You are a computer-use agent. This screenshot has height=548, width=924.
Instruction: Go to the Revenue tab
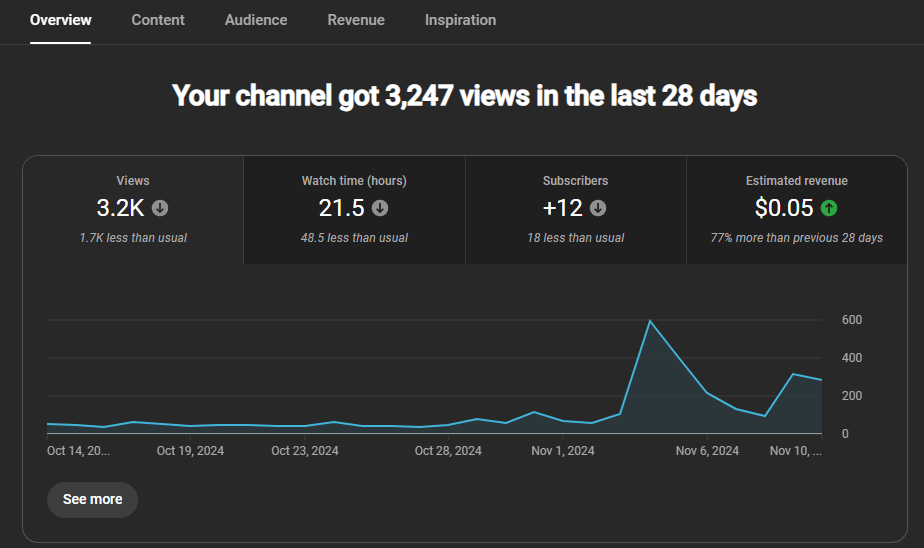[356, 20]
